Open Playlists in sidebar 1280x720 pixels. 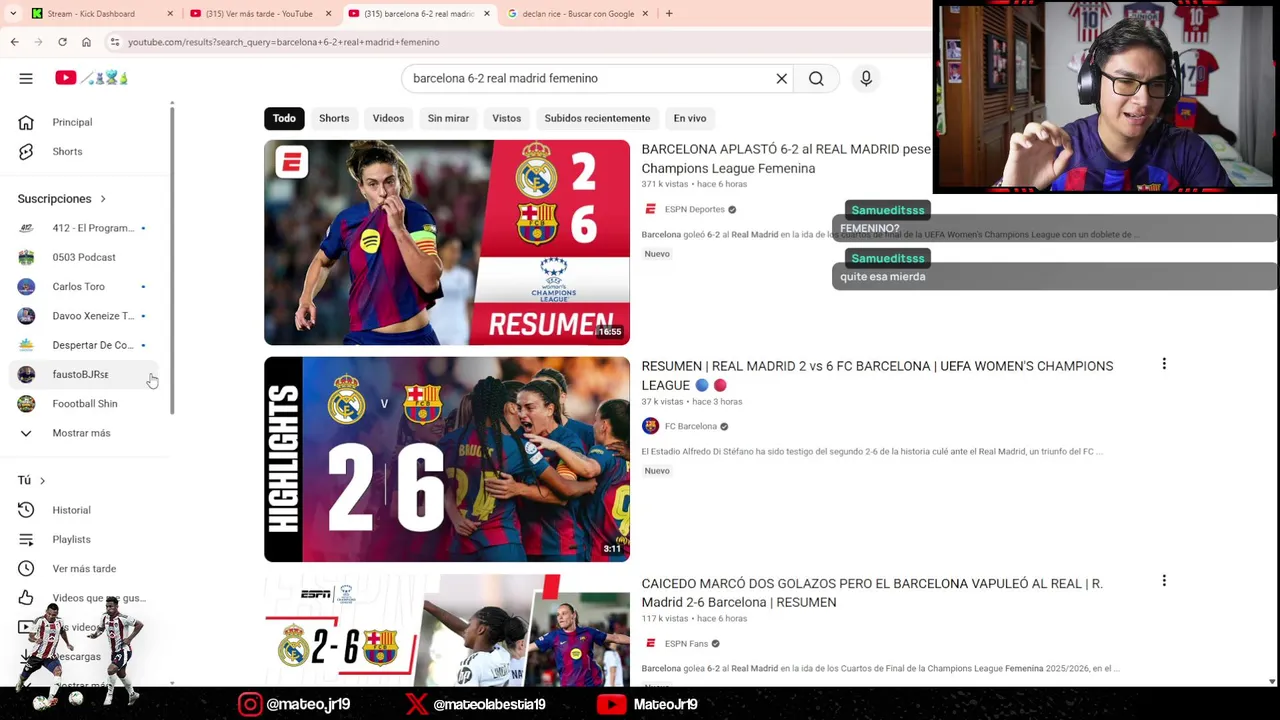(x=85, y=539)
